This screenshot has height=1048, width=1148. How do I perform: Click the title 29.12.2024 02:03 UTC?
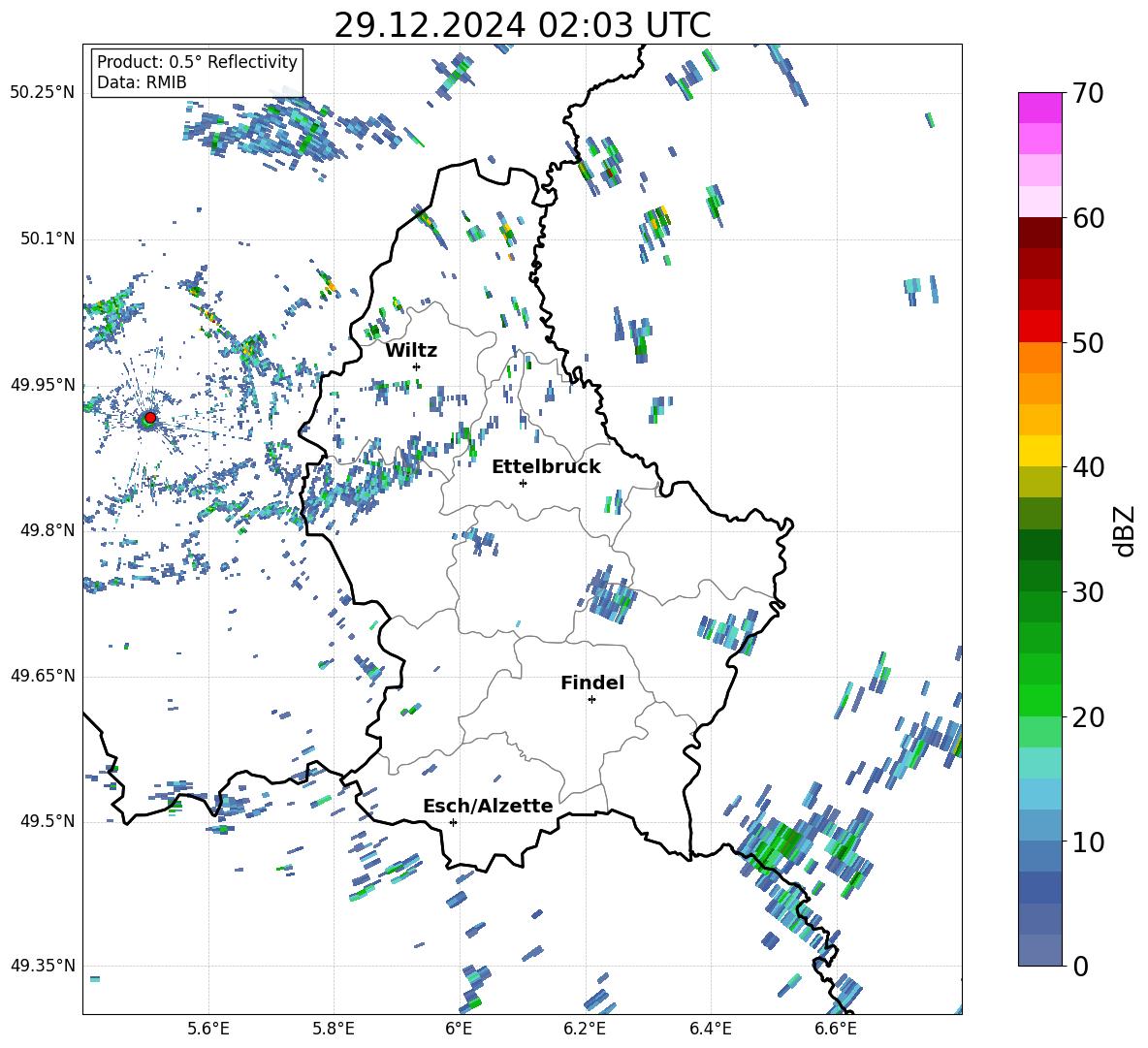pyautogui.click(x=523, y=25)
